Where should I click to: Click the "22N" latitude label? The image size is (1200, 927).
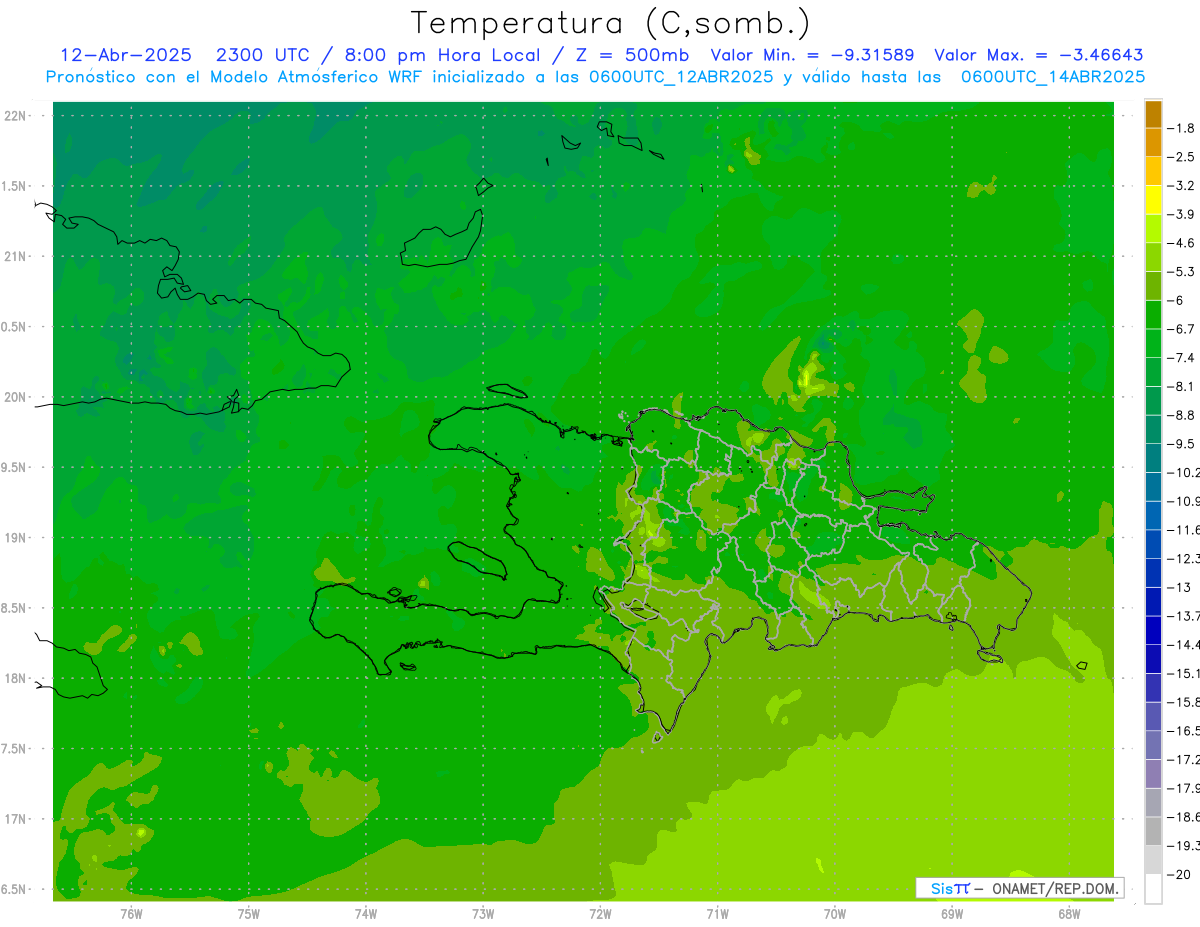(16, 116)
